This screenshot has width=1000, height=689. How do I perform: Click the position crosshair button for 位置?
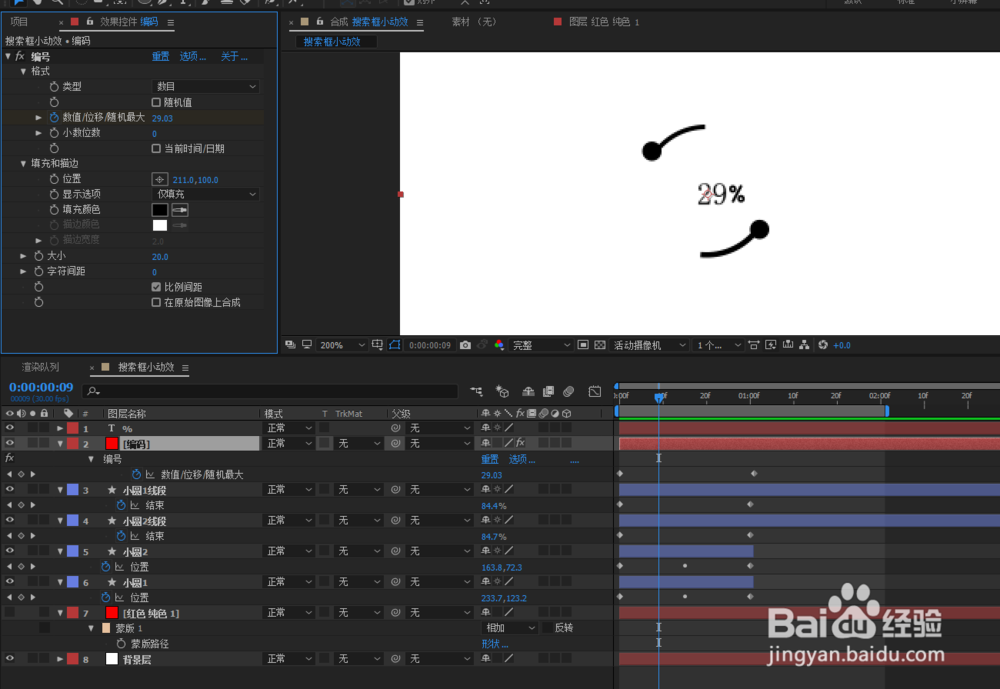(x=159, y=179)
